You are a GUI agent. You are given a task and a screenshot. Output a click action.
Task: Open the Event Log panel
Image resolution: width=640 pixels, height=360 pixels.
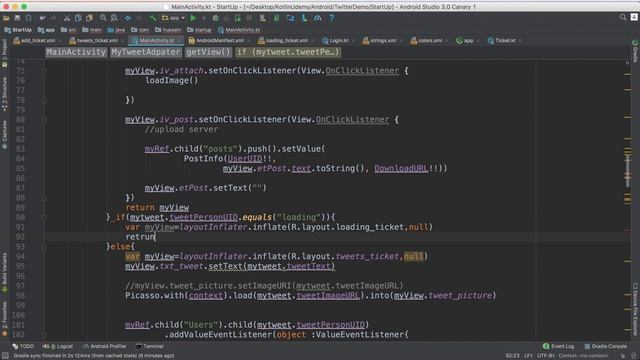point(558,346)
